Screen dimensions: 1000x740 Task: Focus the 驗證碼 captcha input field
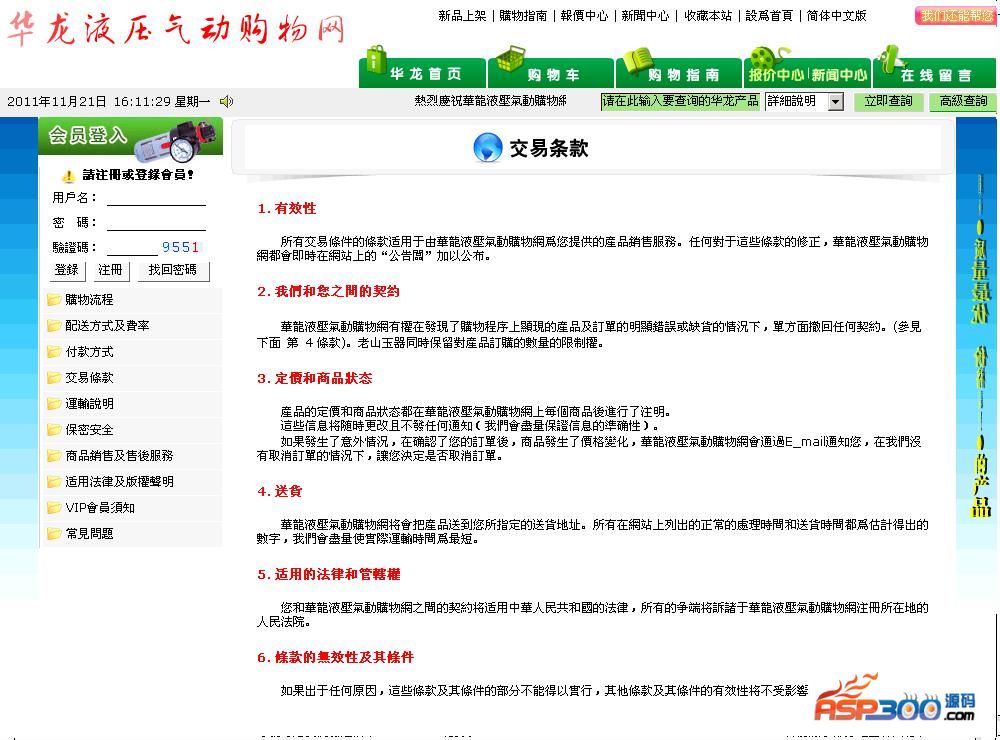pyautogui.click(x=132, y=248)
